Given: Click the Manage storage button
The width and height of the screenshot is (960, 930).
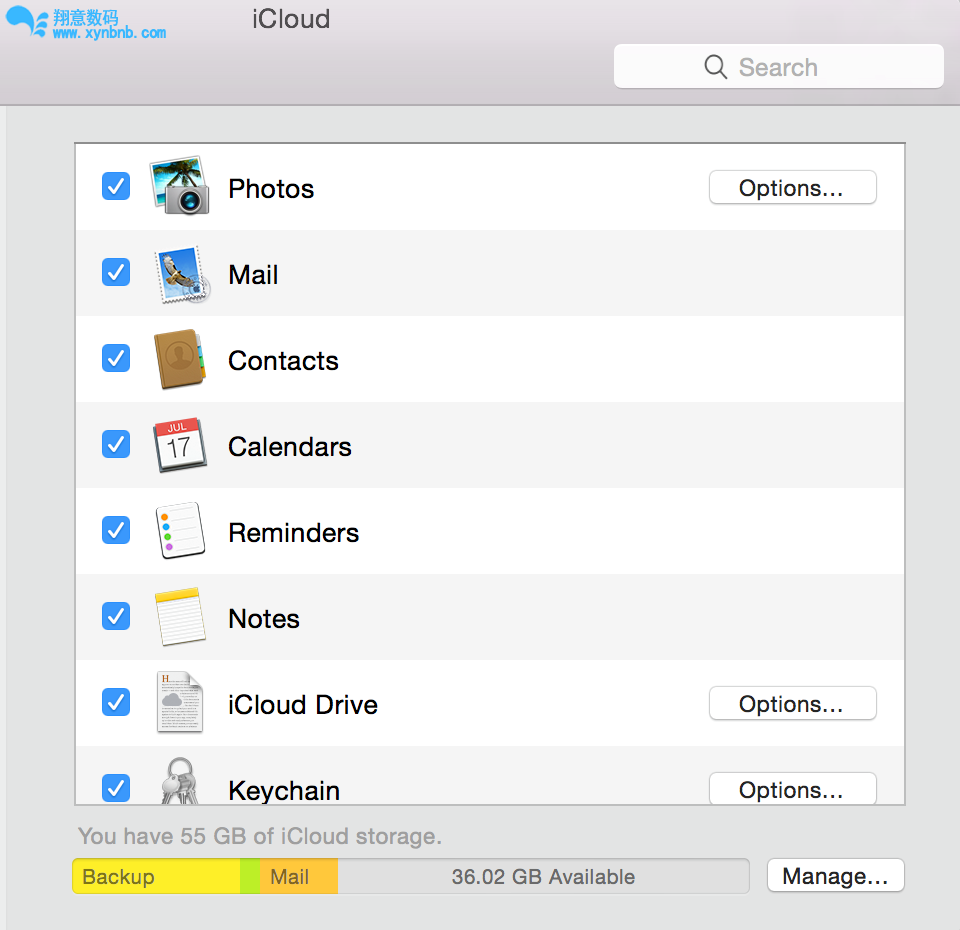Looking at the screenshot, I should coord(835,876).
